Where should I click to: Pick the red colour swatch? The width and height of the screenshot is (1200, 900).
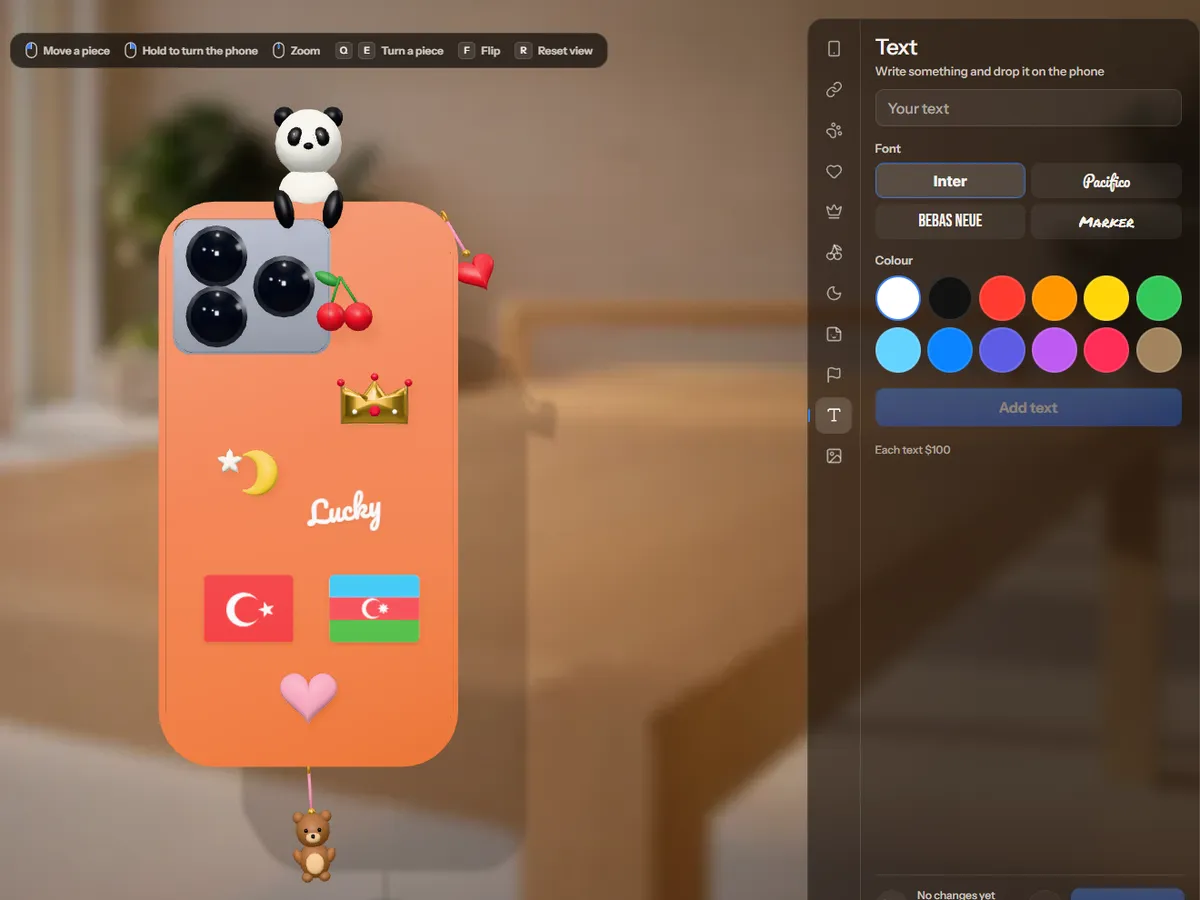(x=1002, y=298)
